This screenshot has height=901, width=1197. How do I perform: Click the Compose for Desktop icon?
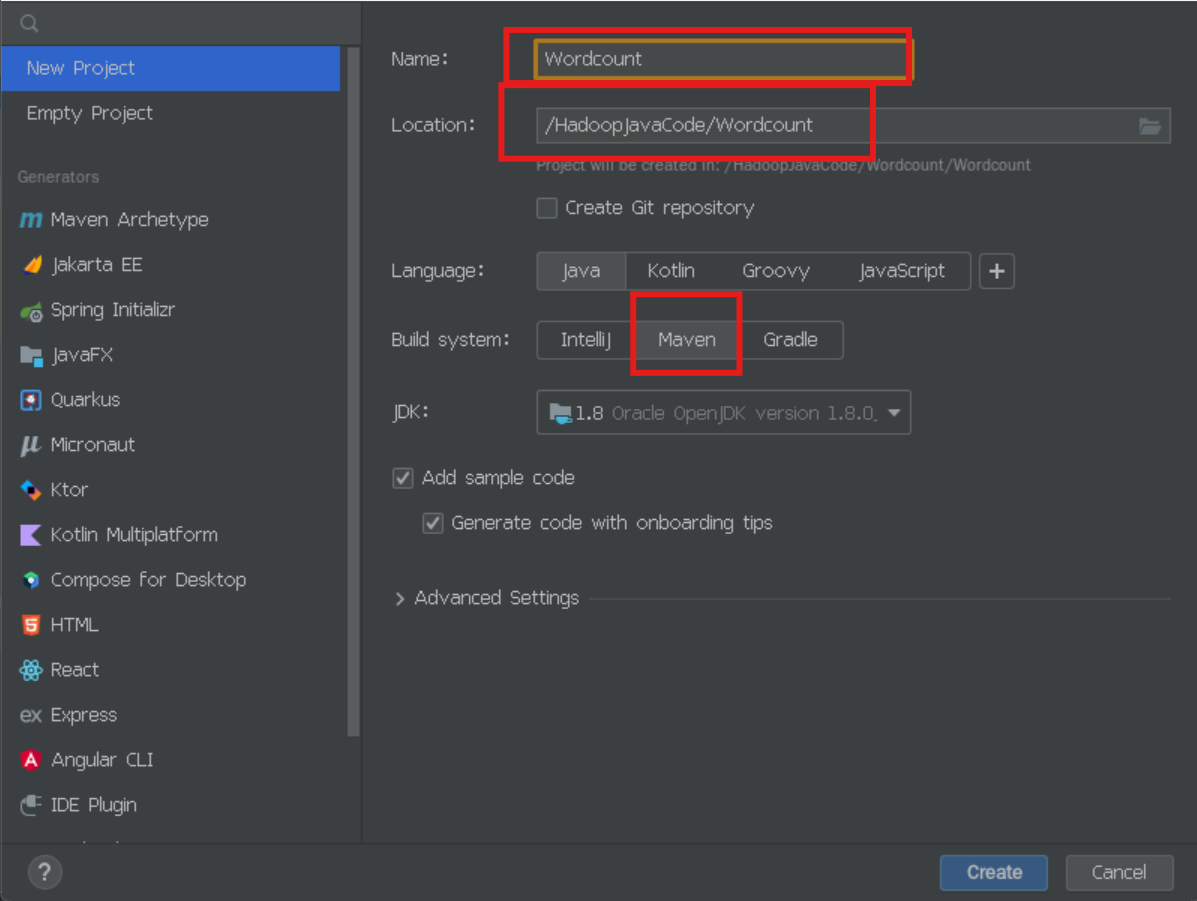tap(31, 580)
